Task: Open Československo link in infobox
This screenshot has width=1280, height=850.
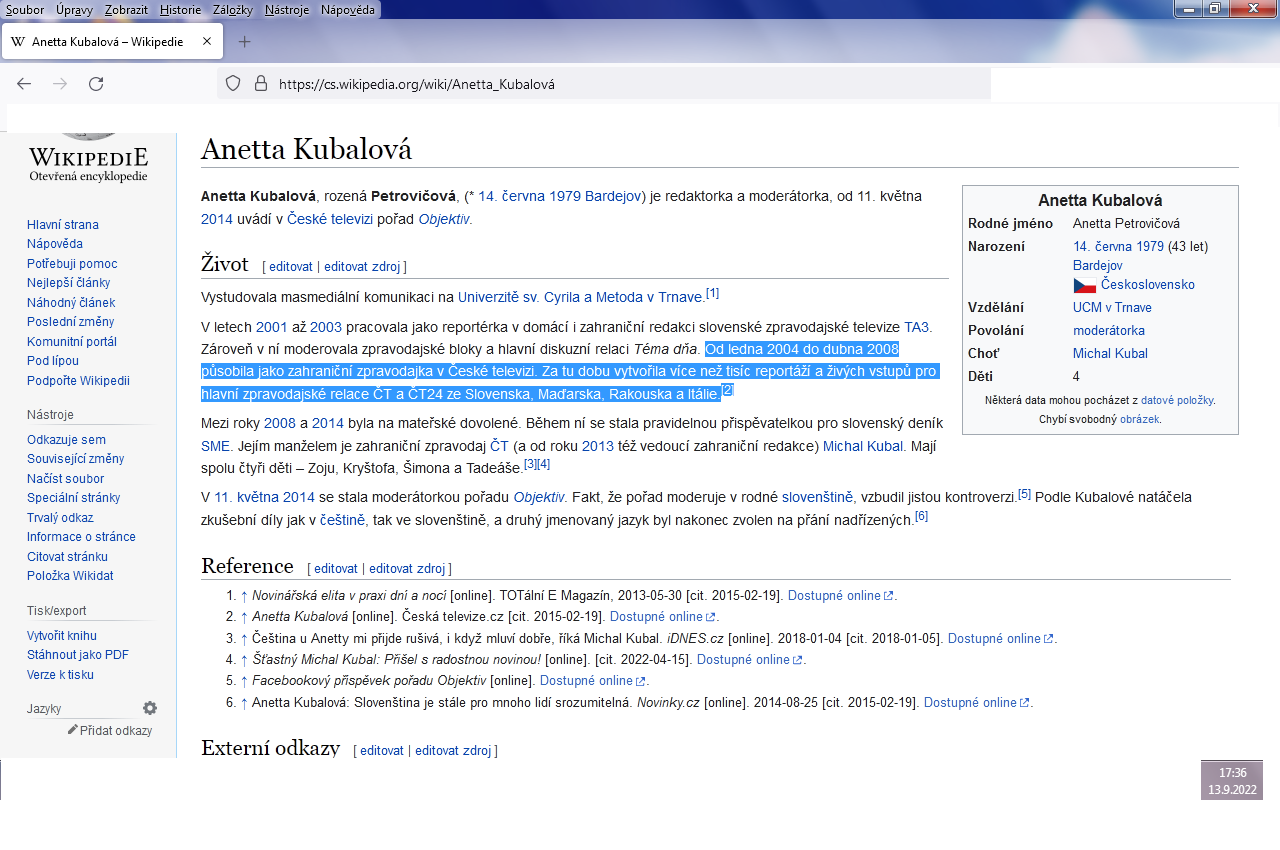Action: [x=1148, y=285]
